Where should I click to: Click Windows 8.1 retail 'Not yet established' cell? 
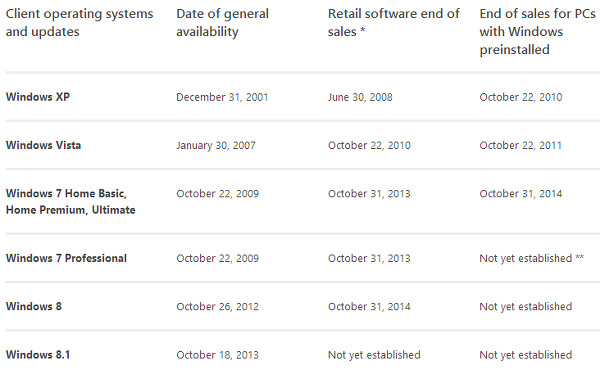[374, 355]
